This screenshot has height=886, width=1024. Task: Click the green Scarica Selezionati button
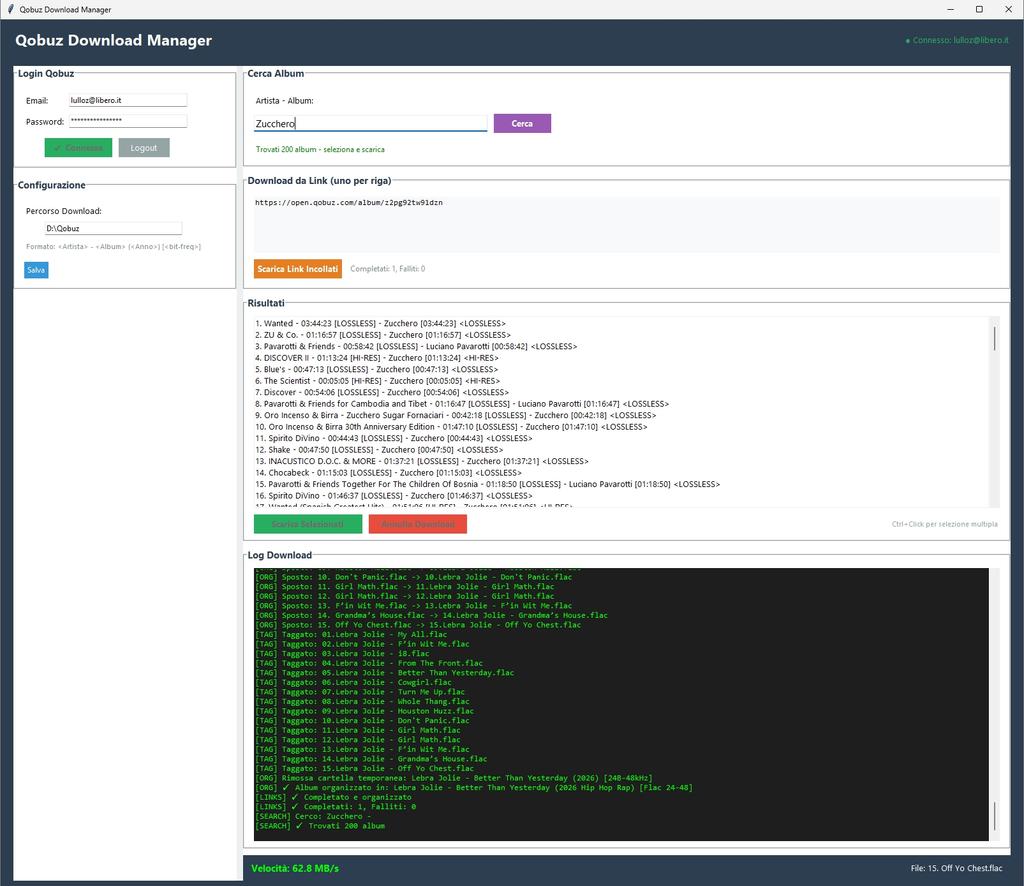(x=308, y=524)
